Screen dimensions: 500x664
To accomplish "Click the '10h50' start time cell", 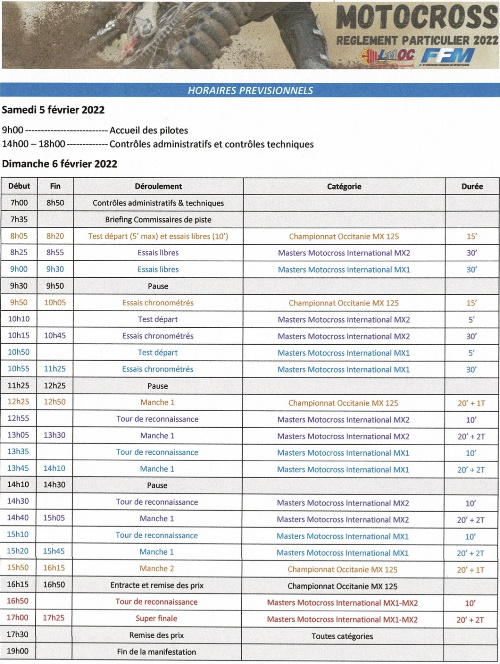I will (x=19, y=352).
